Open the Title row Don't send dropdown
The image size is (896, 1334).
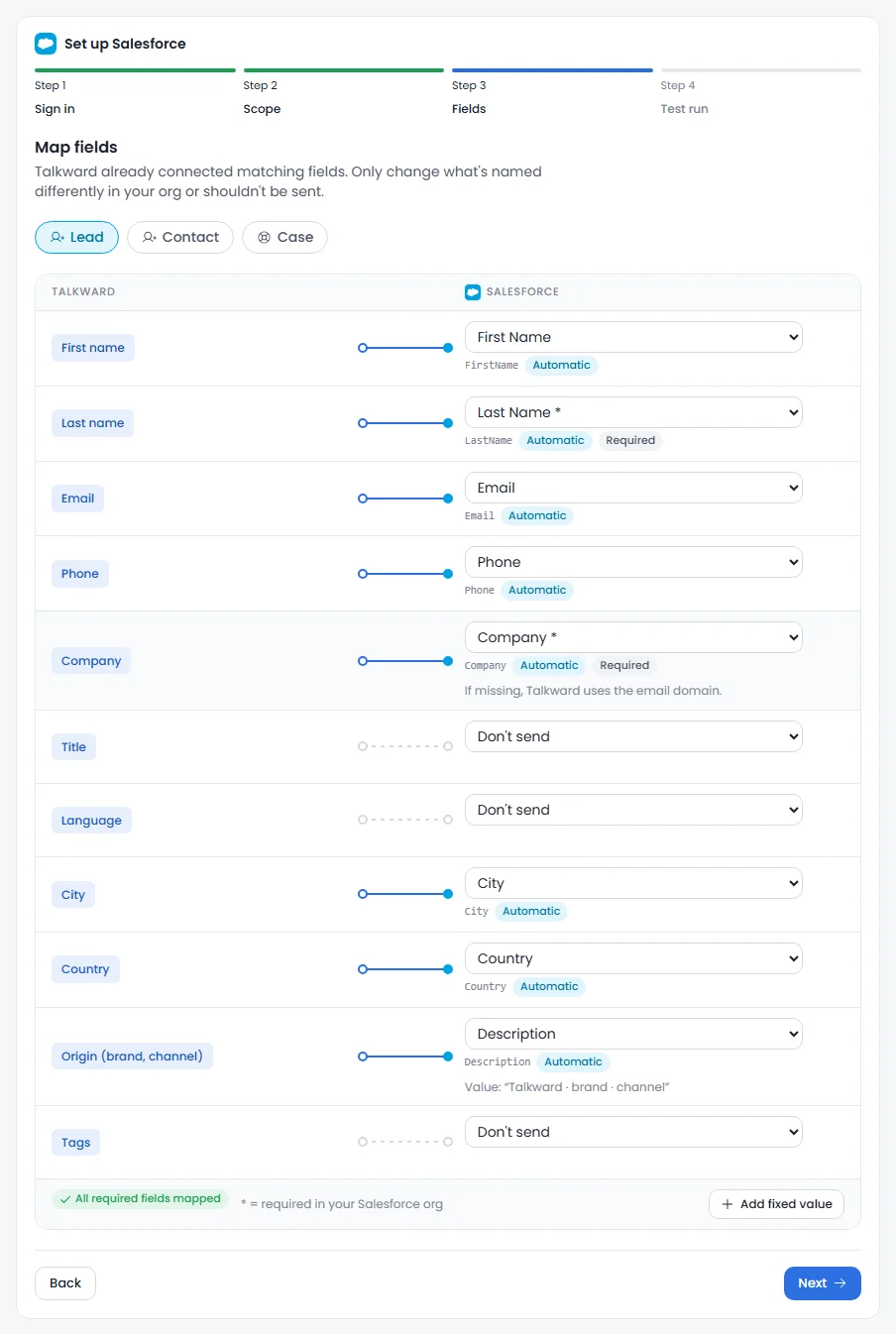click(x=633, y=736)
